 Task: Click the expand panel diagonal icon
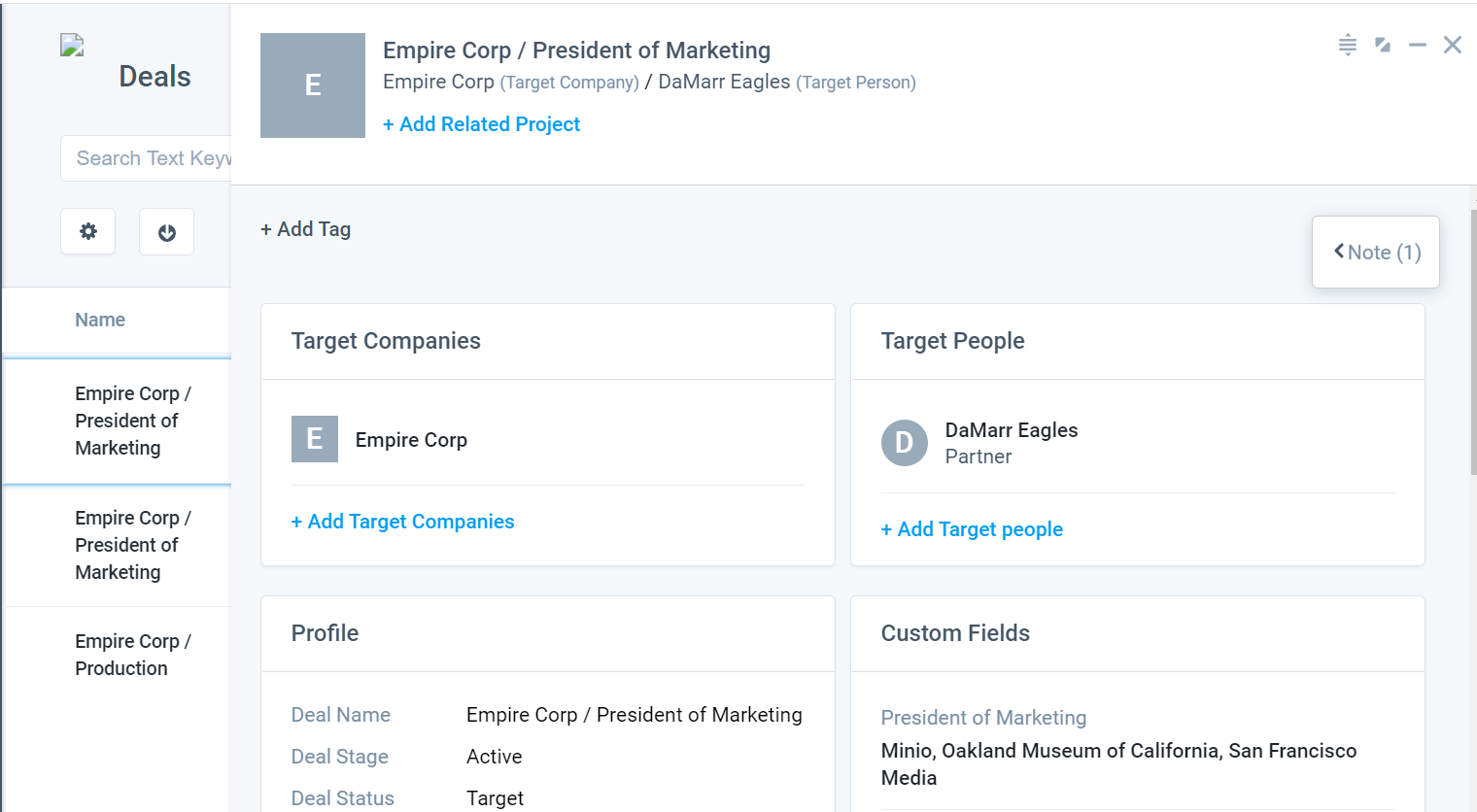pyautogui.click(x=1383, y=45)
